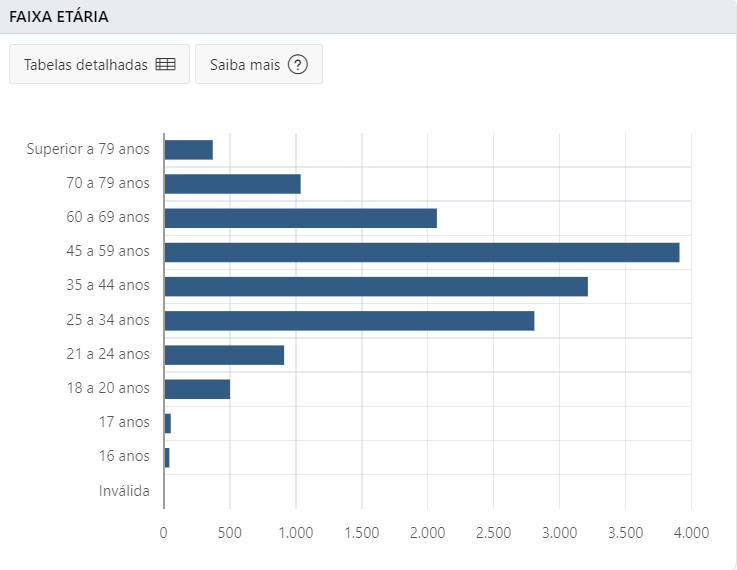Select the 21 a 24 anos bar
The image size is (737, 570).
click(x=224, y=355)
